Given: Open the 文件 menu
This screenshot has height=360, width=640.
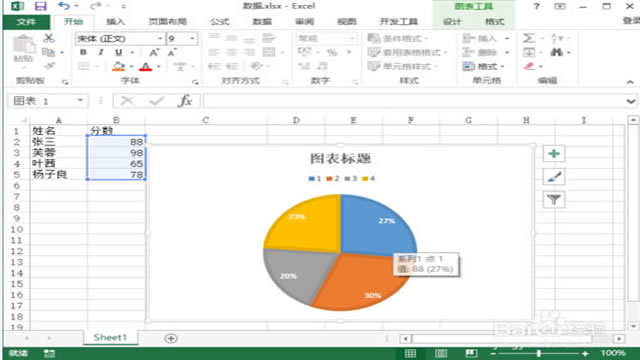Looking at the screenshot, I should pyautogui.click(x=26, y=22).
